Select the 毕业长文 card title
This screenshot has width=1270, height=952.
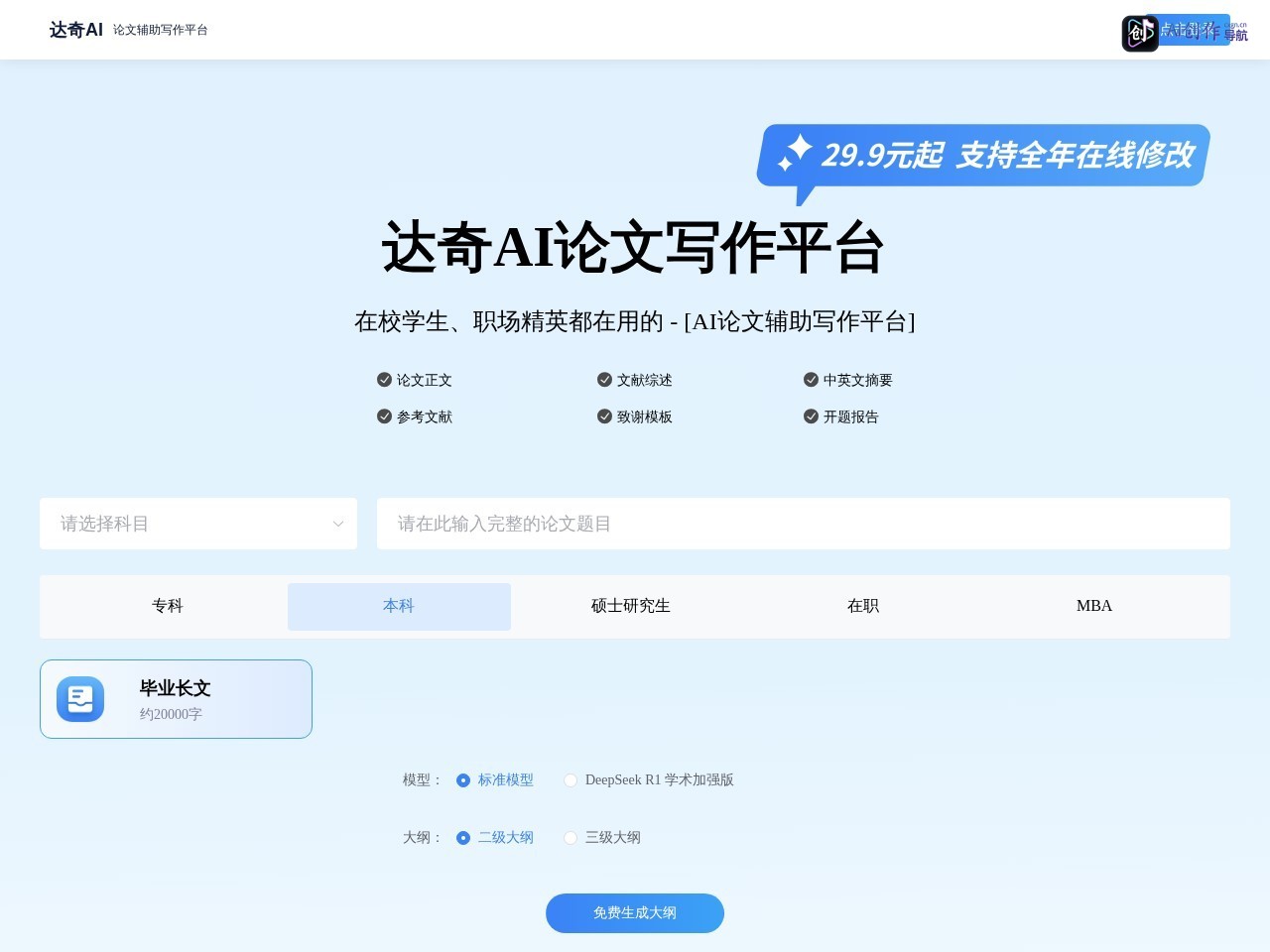coord(175,688)
